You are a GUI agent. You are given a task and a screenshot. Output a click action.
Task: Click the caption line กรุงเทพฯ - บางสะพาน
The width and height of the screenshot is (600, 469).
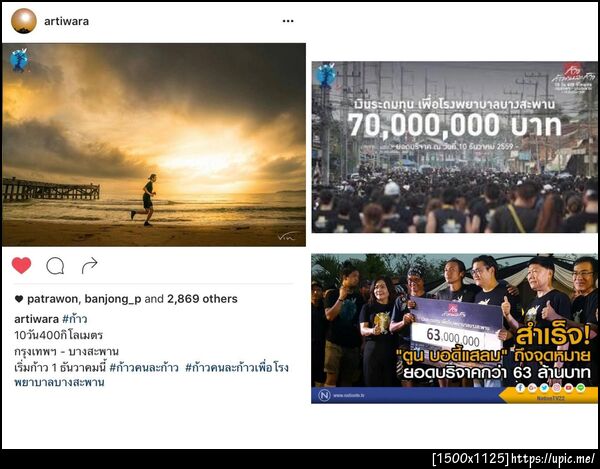(67, 351)
